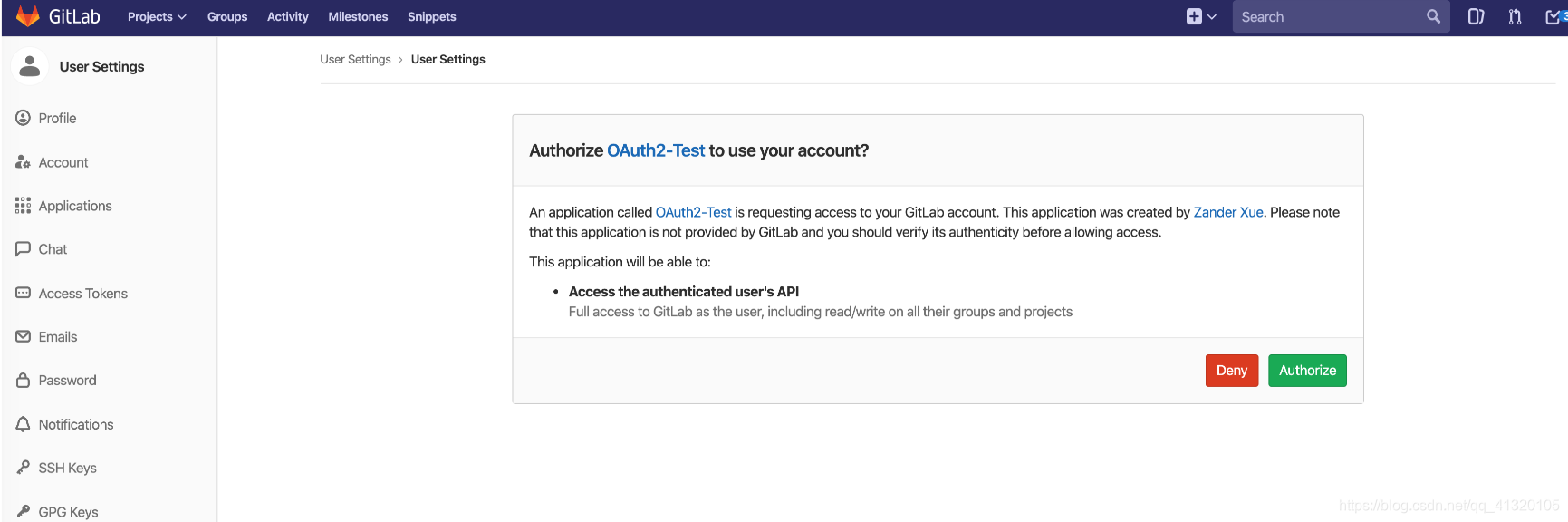1568x522 pixels.
Task: Open the Password settings page
Action: pos(67,381)
